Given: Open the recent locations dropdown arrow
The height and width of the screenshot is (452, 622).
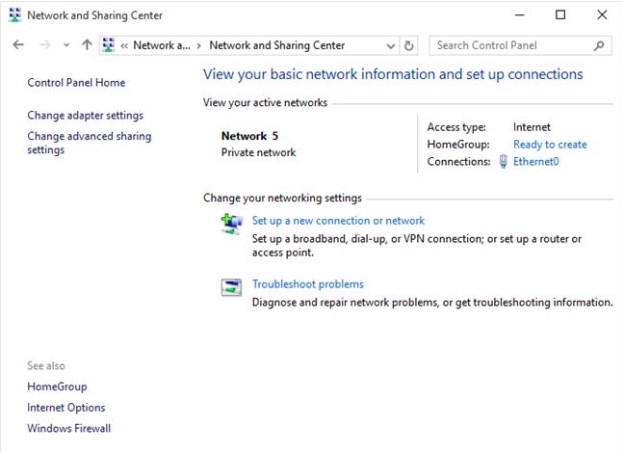Looking at the screenshot, I should click(66, 45).
